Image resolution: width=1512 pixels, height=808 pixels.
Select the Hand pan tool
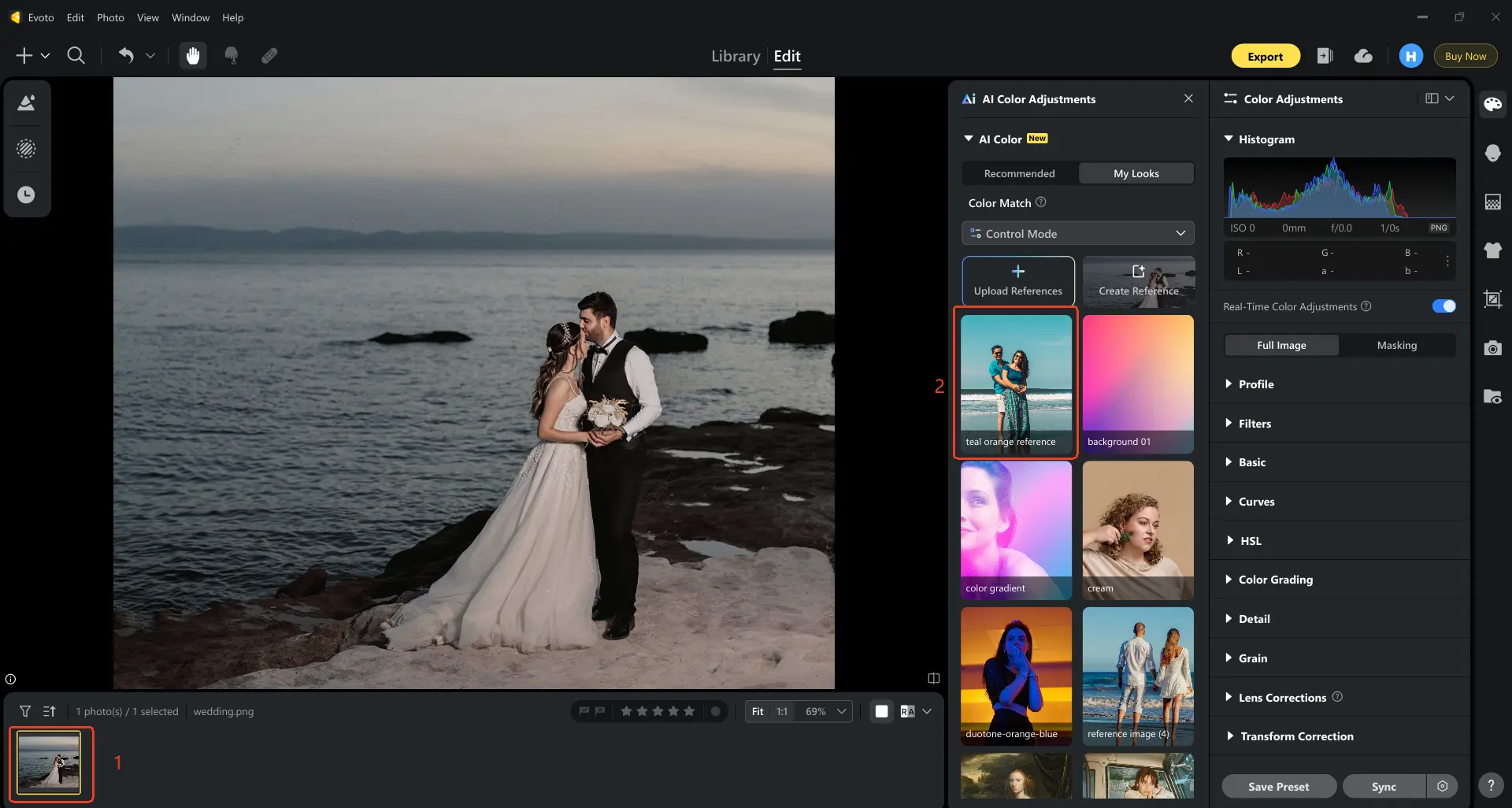coord(193,55)
